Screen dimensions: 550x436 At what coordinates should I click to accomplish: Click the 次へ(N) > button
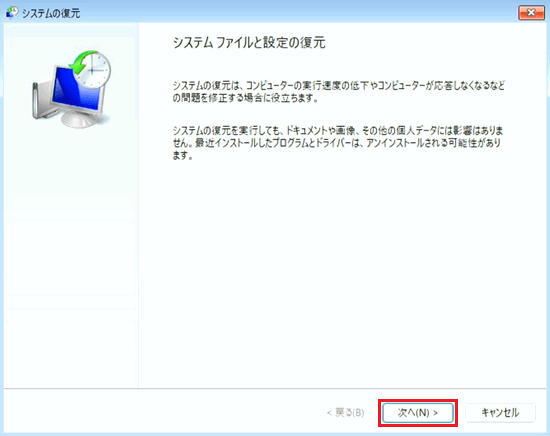coord(418,413)
